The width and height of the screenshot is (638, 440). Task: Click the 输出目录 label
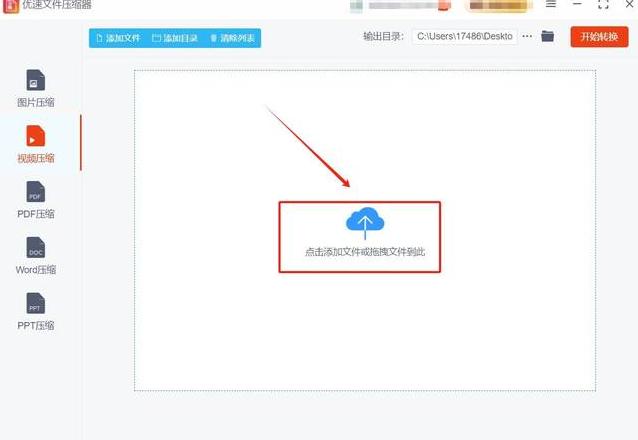(x=383, y=37)
